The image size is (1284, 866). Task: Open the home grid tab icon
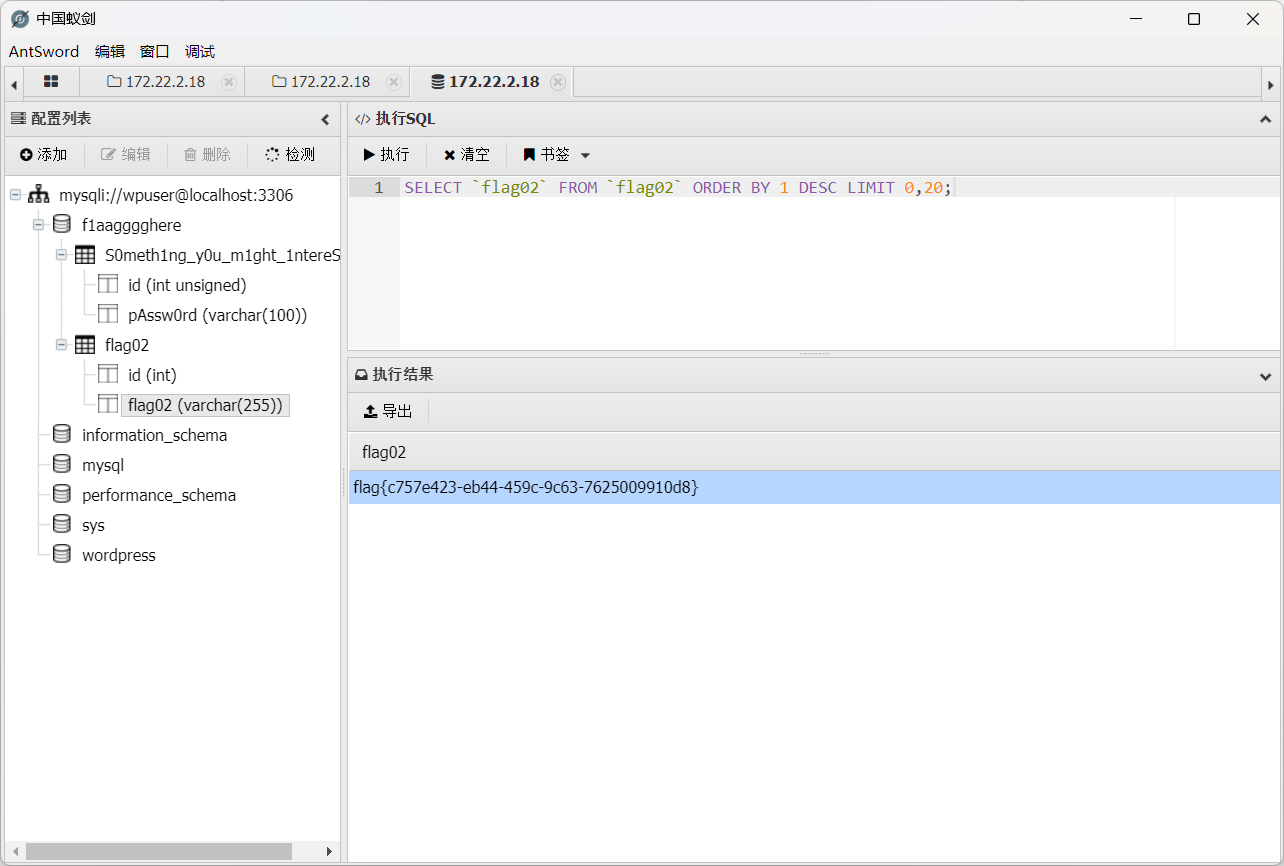coord(51,82)
